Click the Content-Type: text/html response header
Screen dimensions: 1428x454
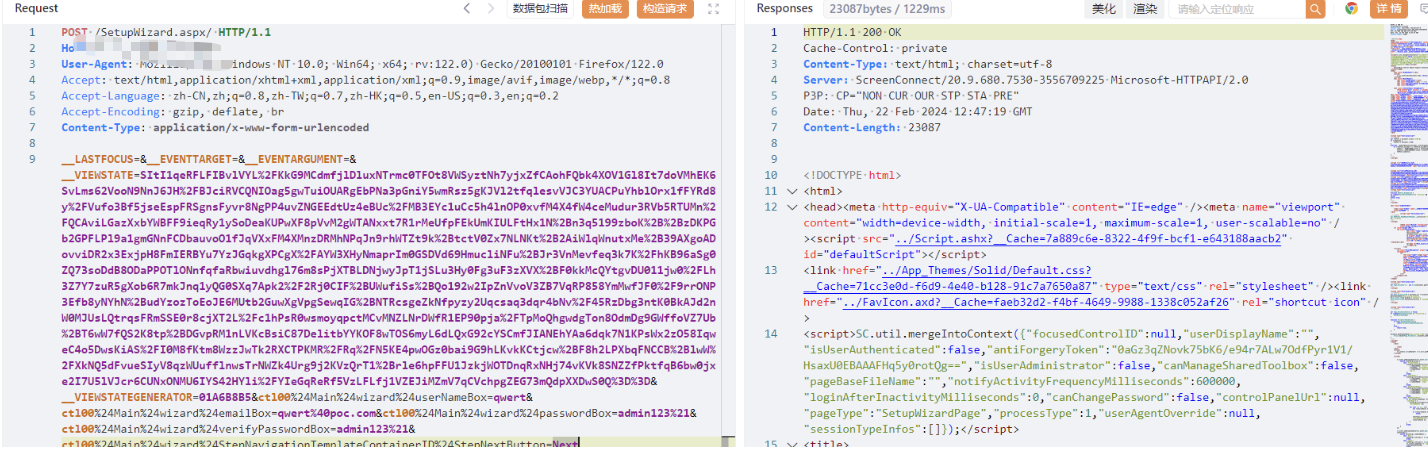coord(927,64)
